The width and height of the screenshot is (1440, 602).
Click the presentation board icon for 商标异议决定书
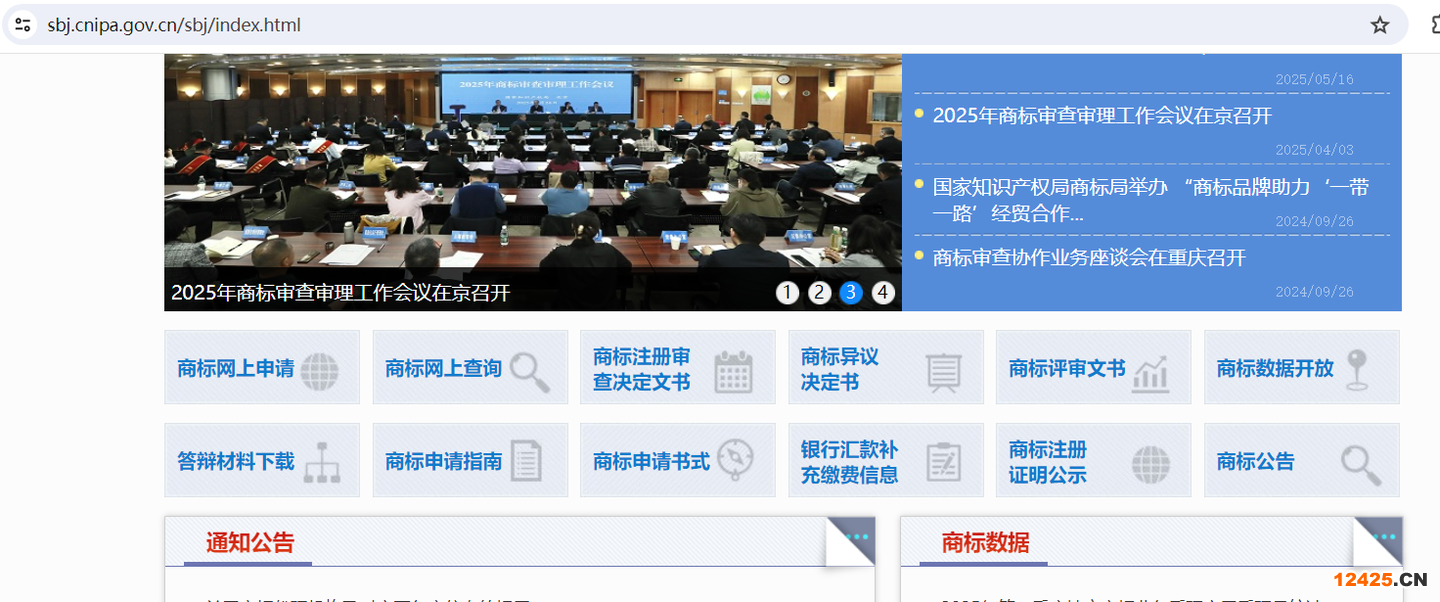pyautogui.click(x=943, y=371)
